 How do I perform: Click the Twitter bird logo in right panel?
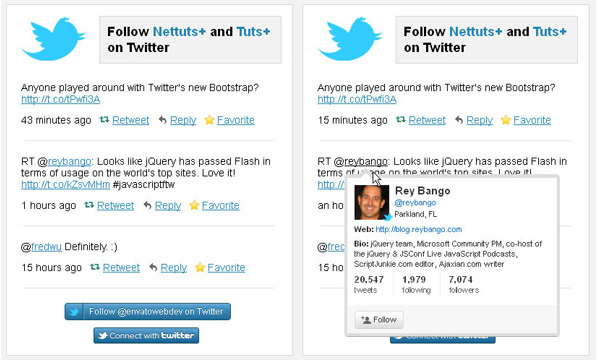click(350, 39)
